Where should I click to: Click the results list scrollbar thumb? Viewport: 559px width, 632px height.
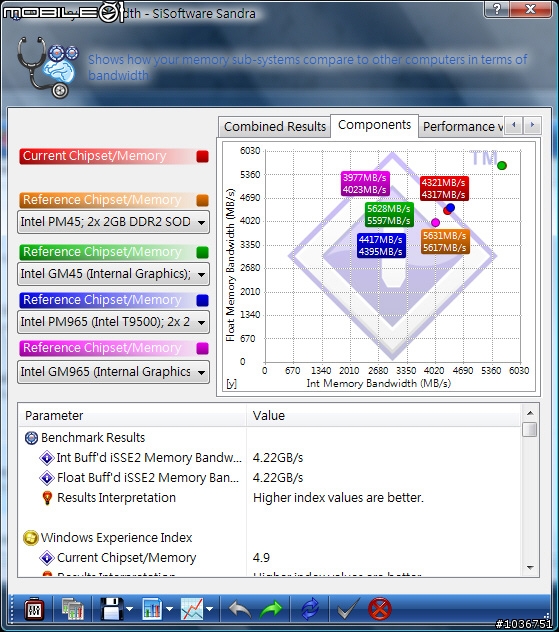(530, 429)
